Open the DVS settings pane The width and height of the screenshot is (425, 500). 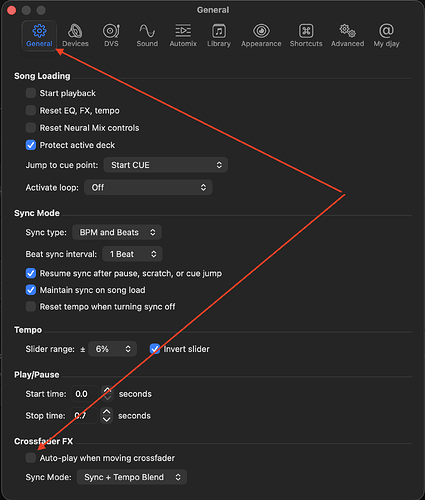point(111,35)
